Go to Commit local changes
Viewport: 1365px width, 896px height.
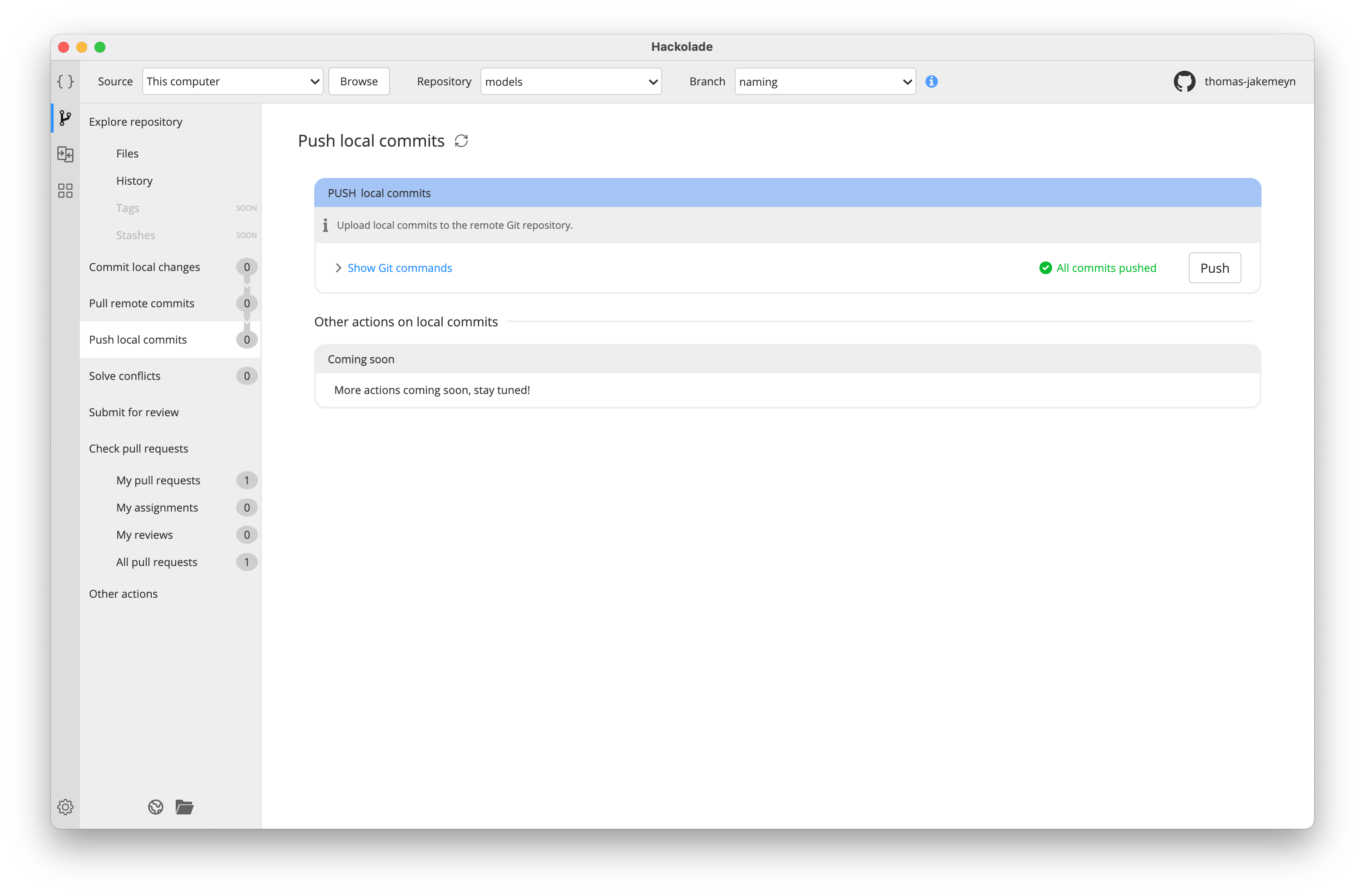coord(144,267)
